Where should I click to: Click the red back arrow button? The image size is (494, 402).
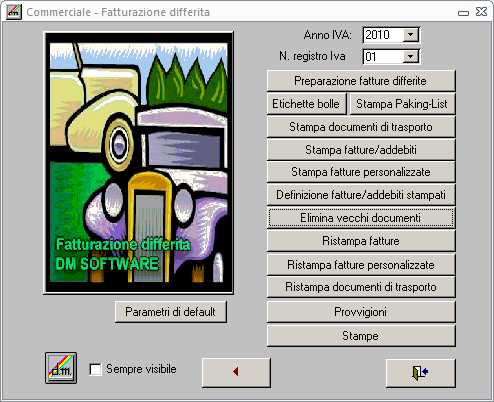pos(236,372)
